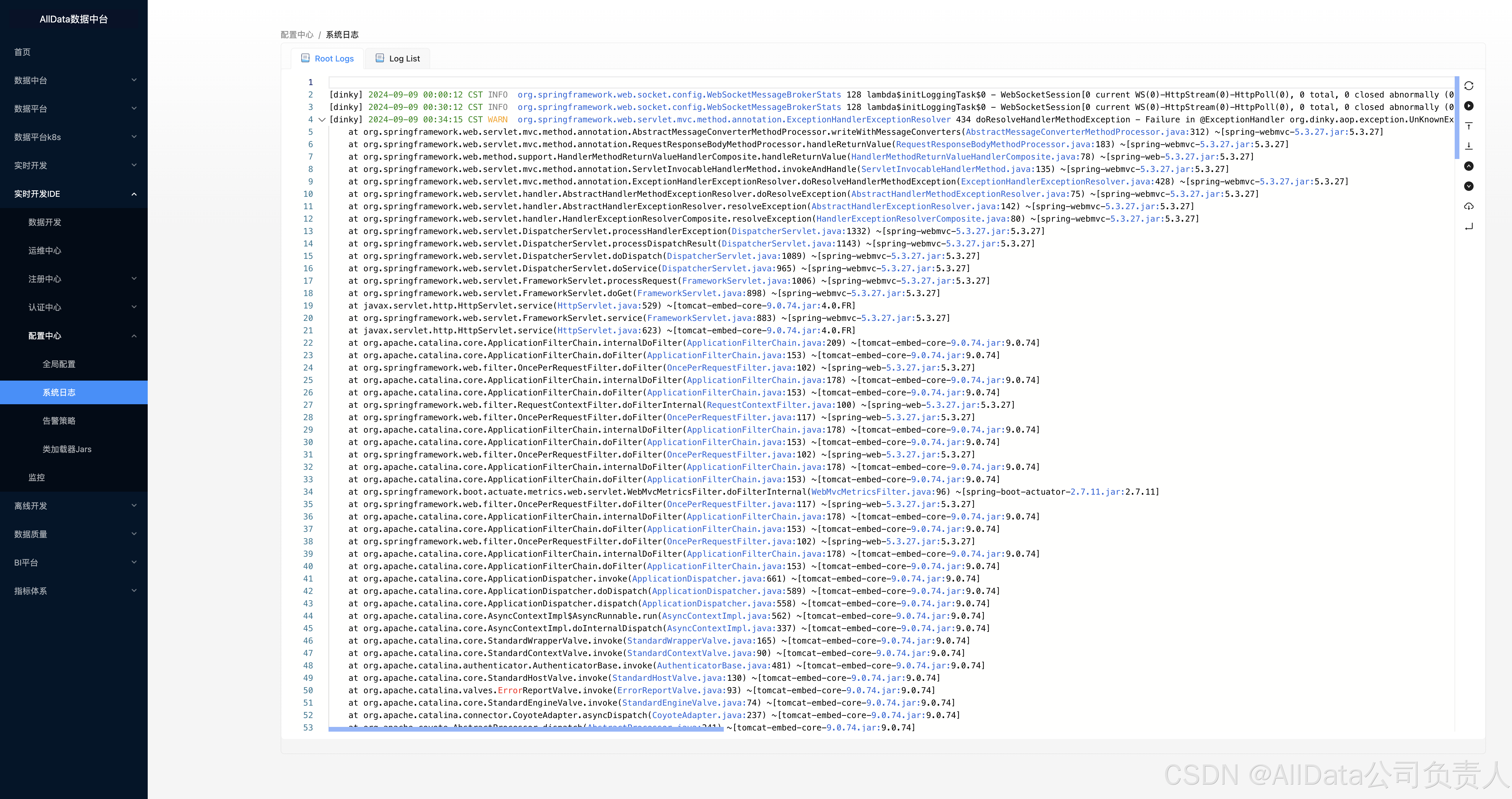1512x799 pixels.
Task: Open 全局配置 in sidebar
Action: click(x=59, y=364)
